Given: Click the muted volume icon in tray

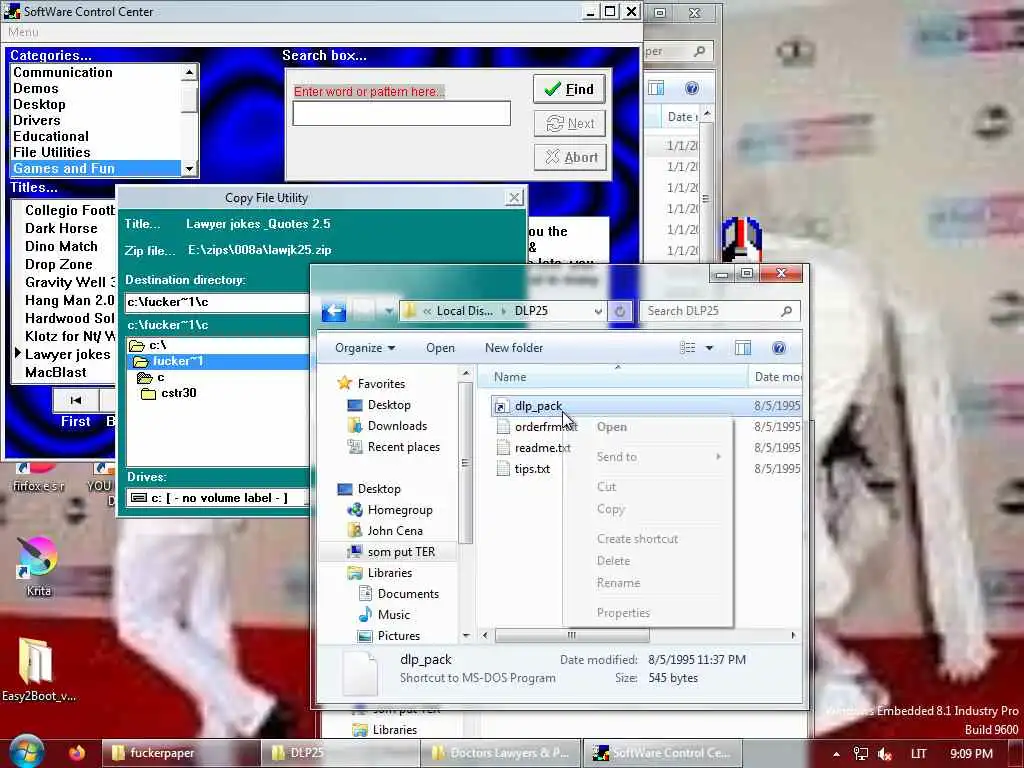Looking at the screenshot, I should [x=885, y=754].
